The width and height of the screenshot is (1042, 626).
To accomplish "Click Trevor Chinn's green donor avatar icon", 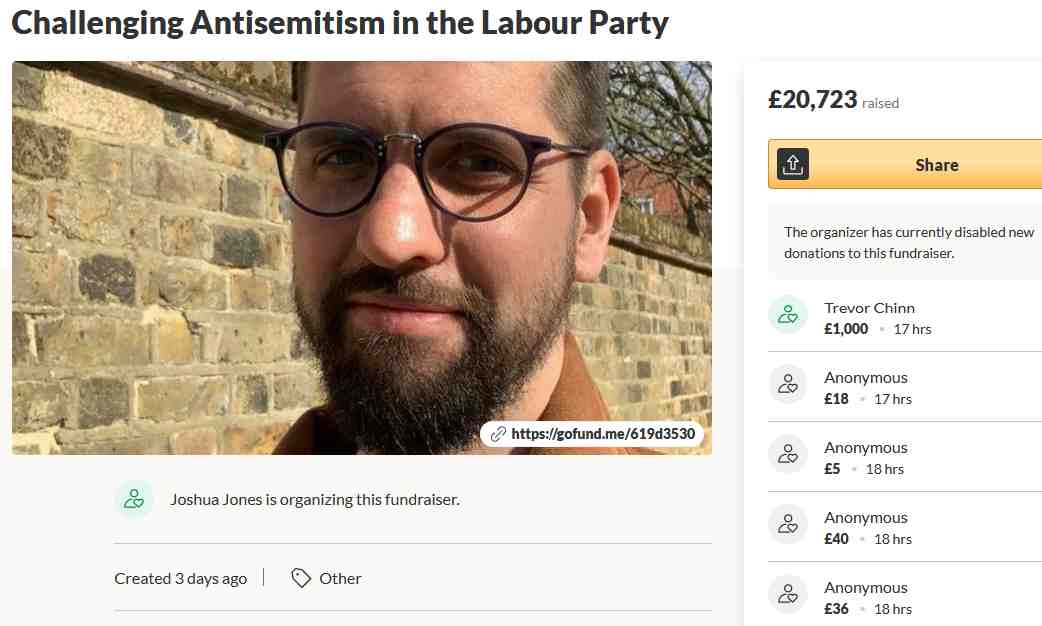I will [x=788, y=315].
